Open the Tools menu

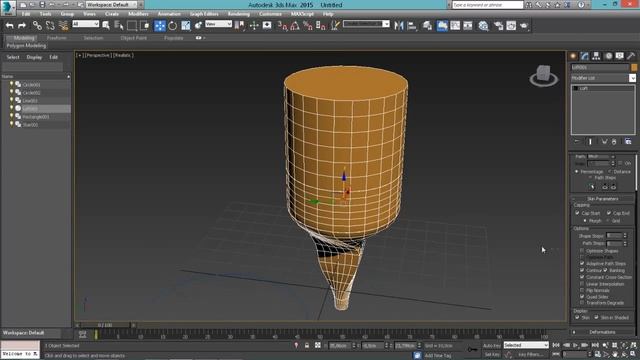pos(45,14)
